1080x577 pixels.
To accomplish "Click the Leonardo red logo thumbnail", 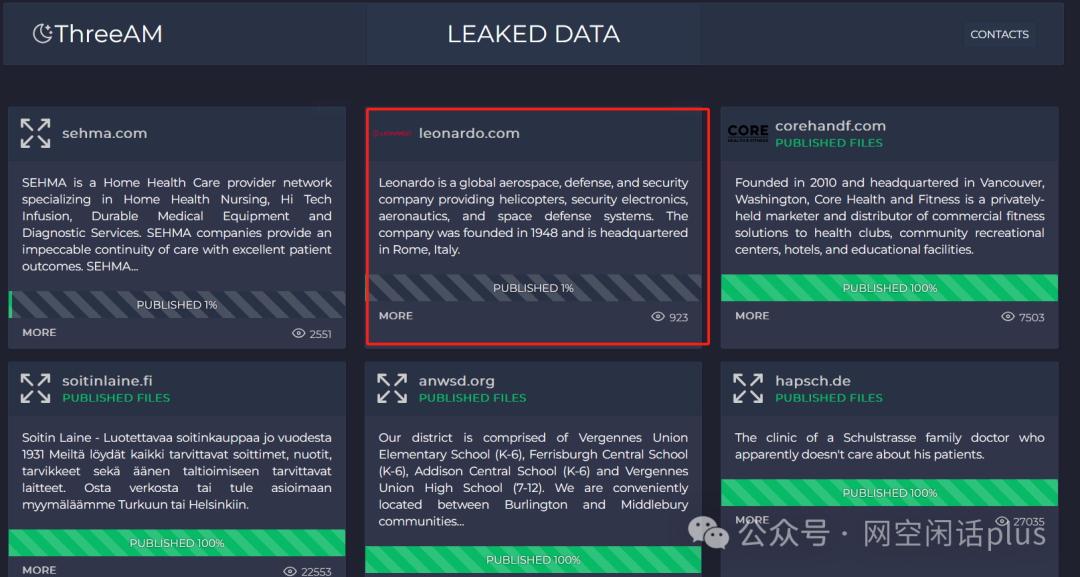I will pos(393,133).
